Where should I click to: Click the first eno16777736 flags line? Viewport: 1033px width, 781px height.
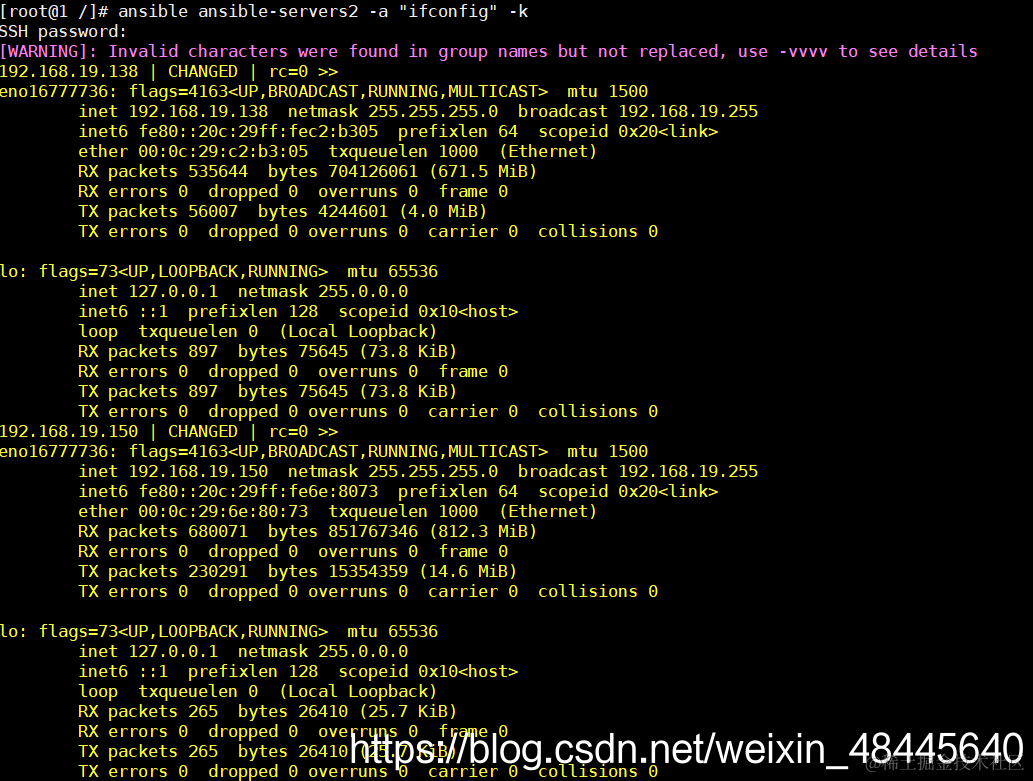pos(324,91)
